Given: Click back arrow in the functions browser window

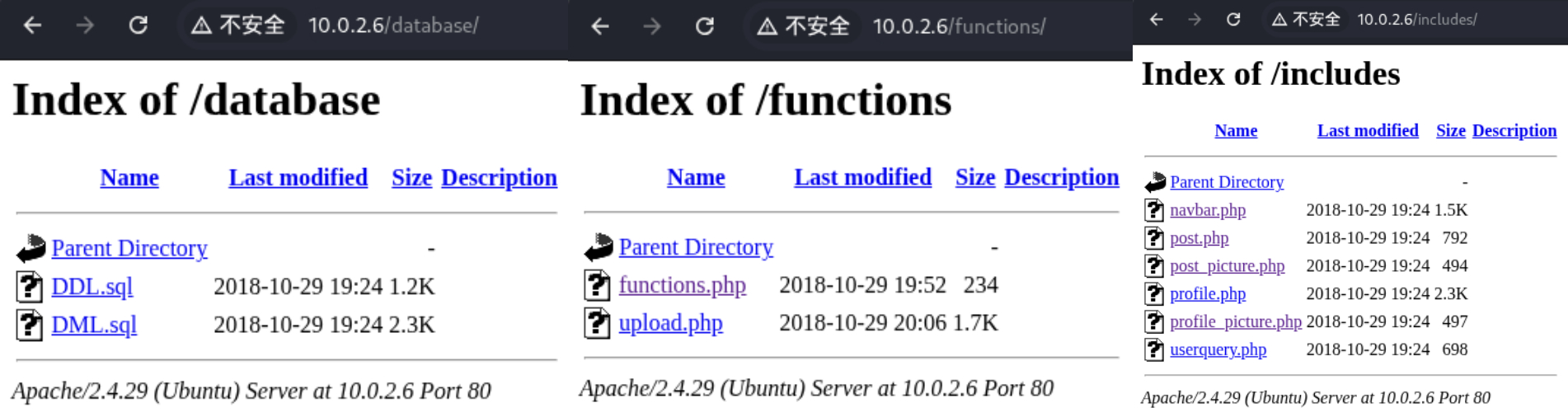Looking at the screenshot, I should (x=599, y=26).
